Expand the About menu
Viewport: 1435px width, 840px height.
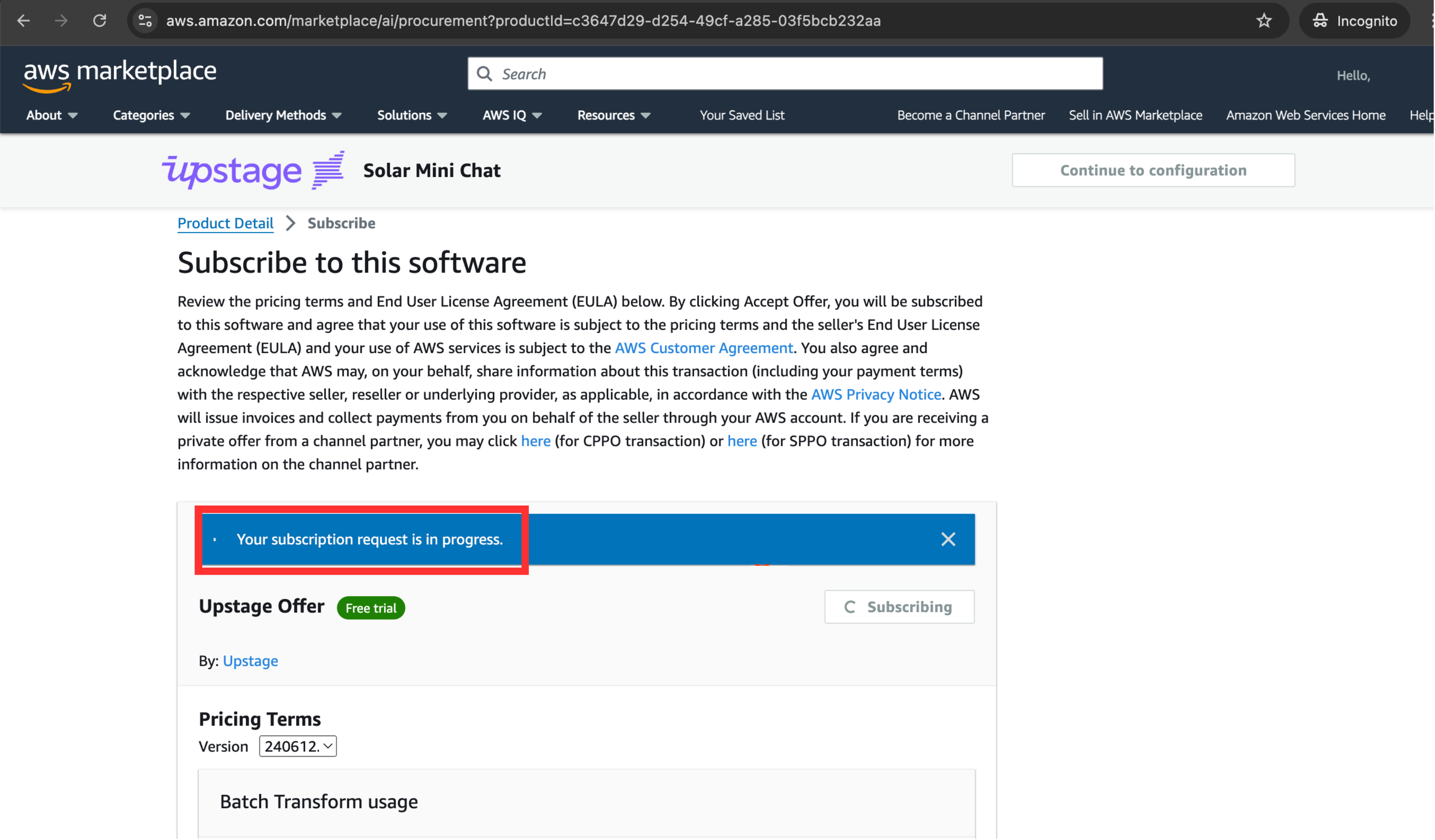(x=52, y=116)
